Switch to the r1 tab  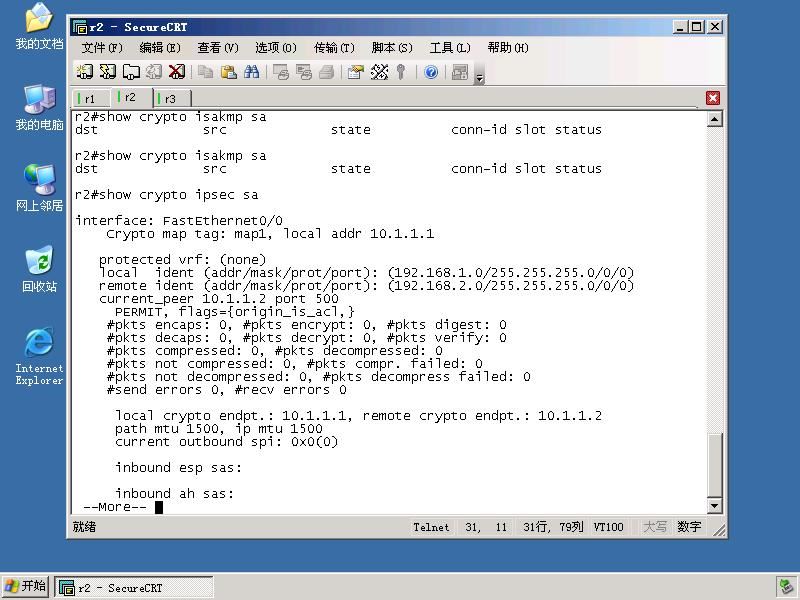91,98
